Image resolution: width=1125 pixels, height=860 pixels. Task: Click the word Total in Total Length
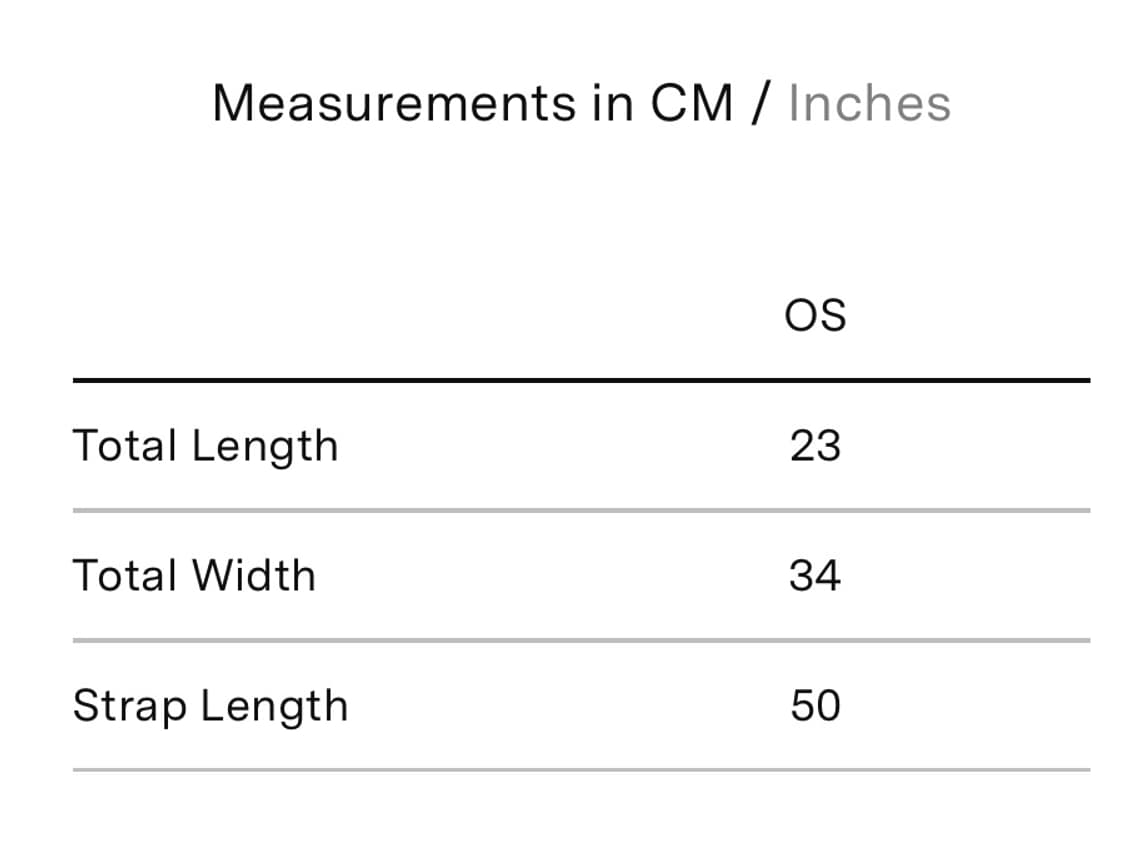pyautogui.click(x=124, y=446)
